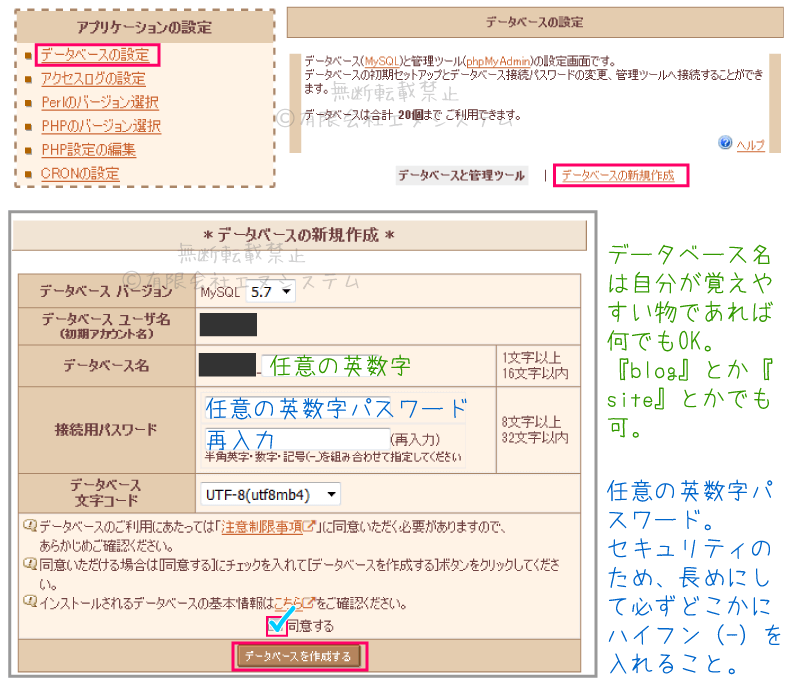
Task: Click the magnifier icon beside データベースのご利用 note
Action: 30,525
